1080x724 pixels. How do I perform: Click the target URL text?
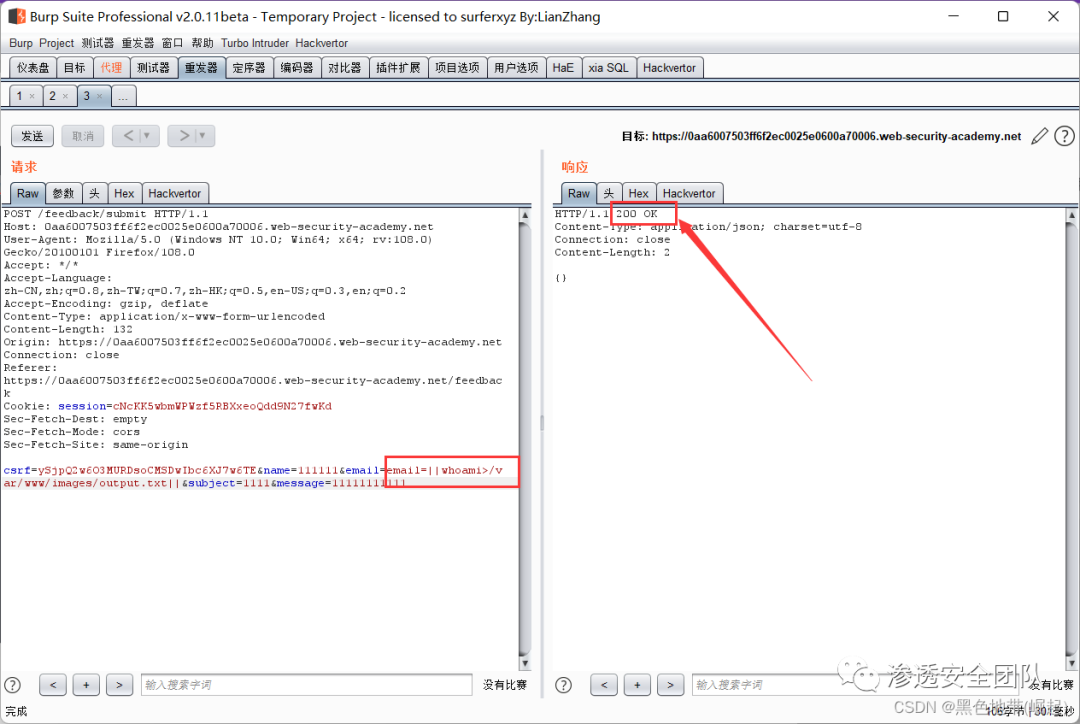pyautogui.click(x=836, y=136)
